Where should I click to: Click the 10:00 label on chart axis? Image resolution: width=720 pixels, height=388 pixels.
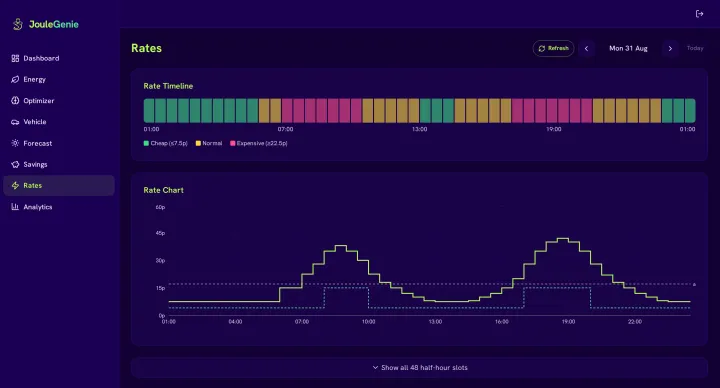point(369,322)
